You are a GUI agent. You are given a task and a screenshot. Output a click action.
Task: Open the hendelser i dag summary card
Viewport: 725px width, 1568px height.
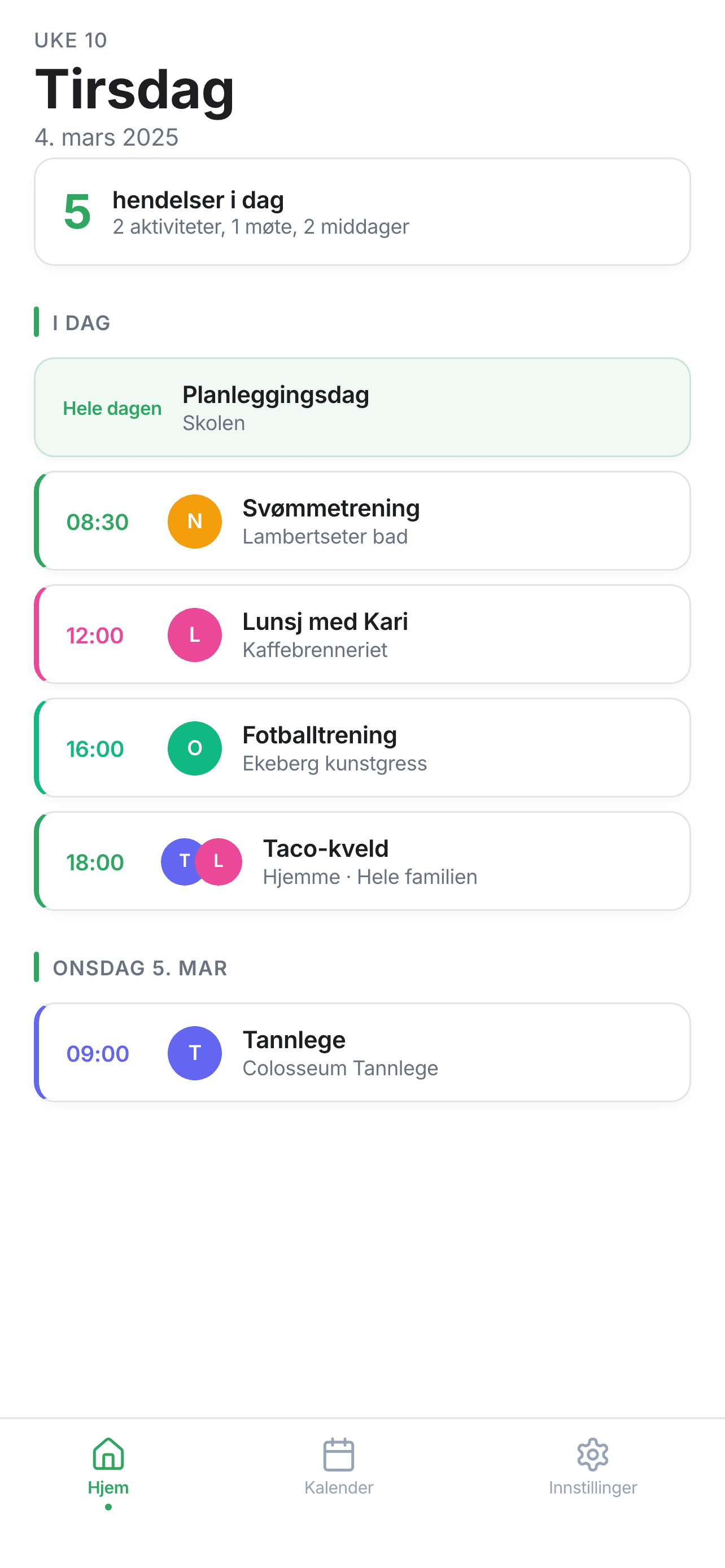point(362,211)
